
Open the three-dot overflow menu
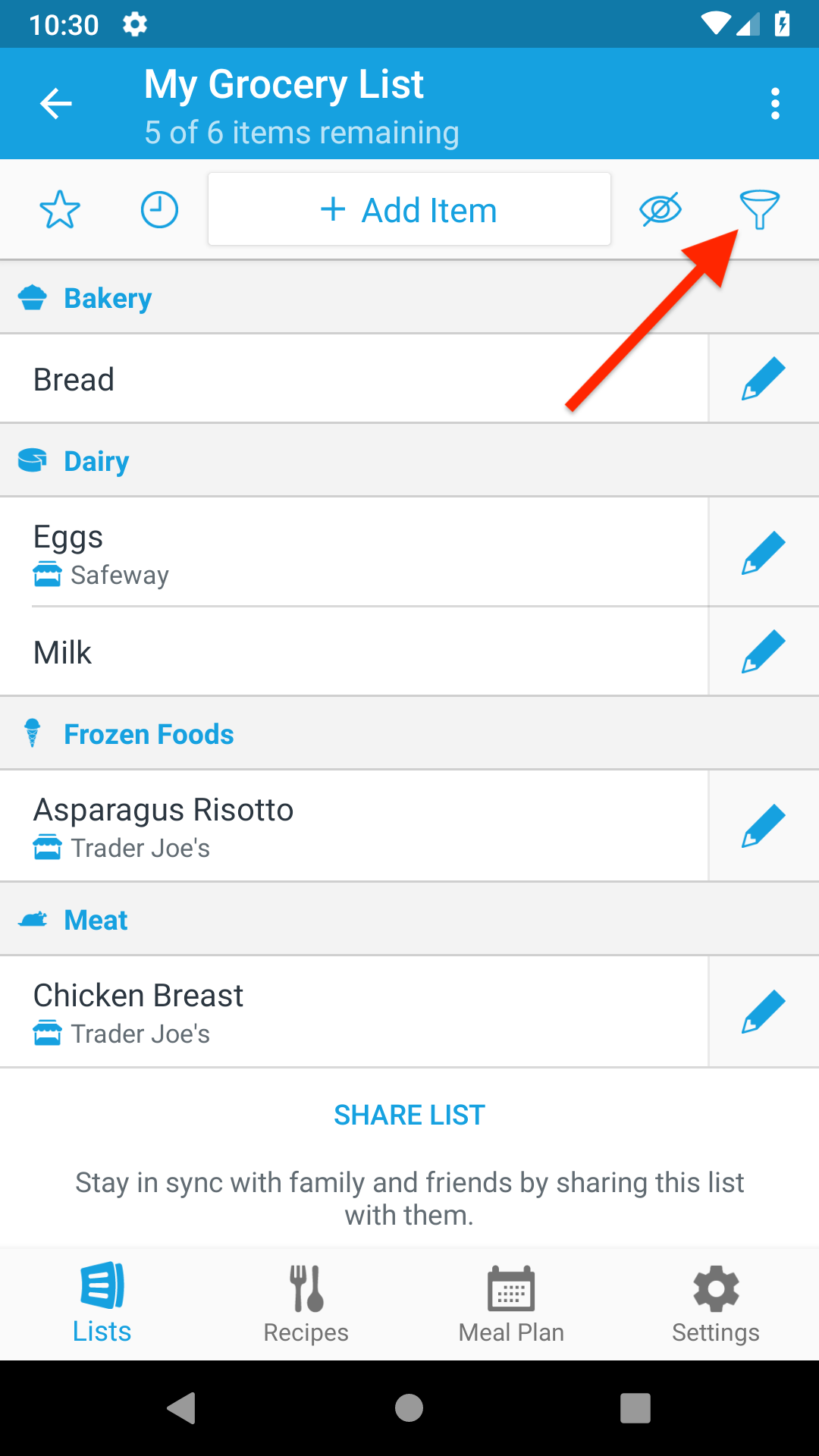pyautogui.click(x=775, y=104)
